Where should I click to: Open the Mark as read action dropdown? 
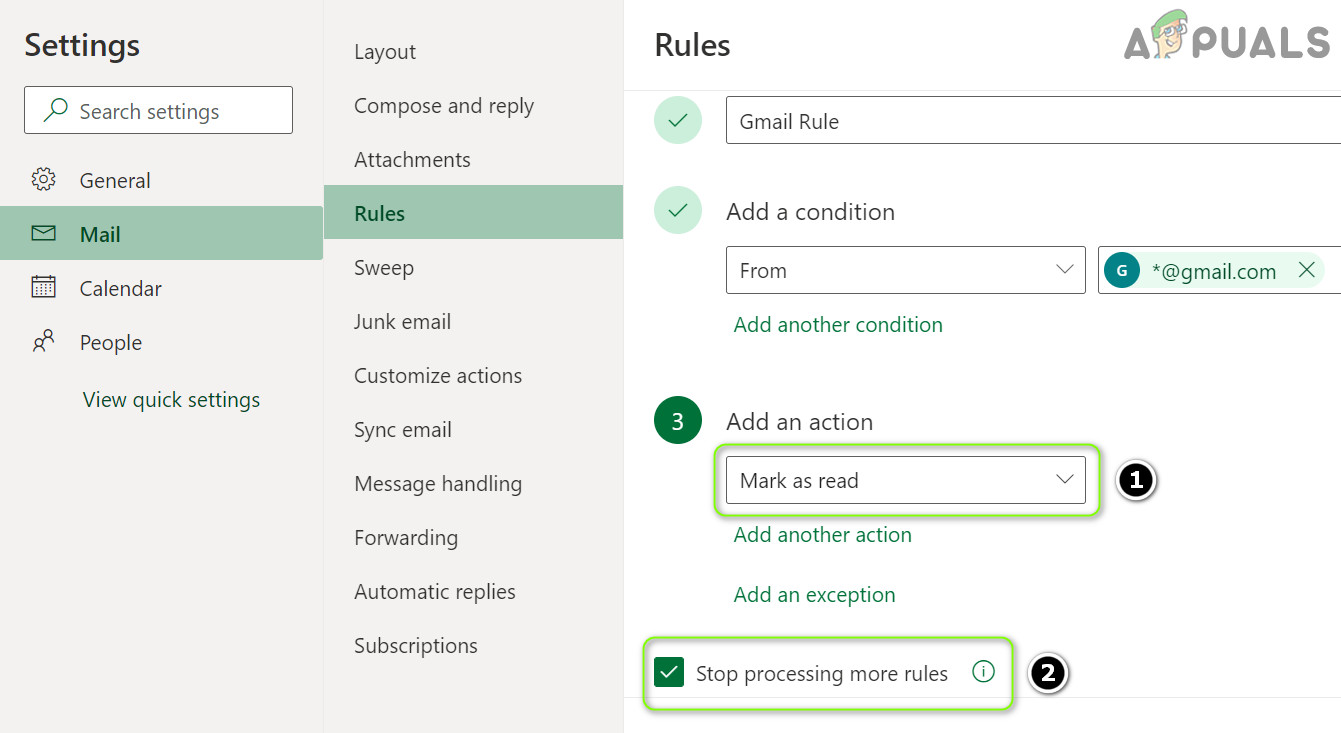click(905, 481)
